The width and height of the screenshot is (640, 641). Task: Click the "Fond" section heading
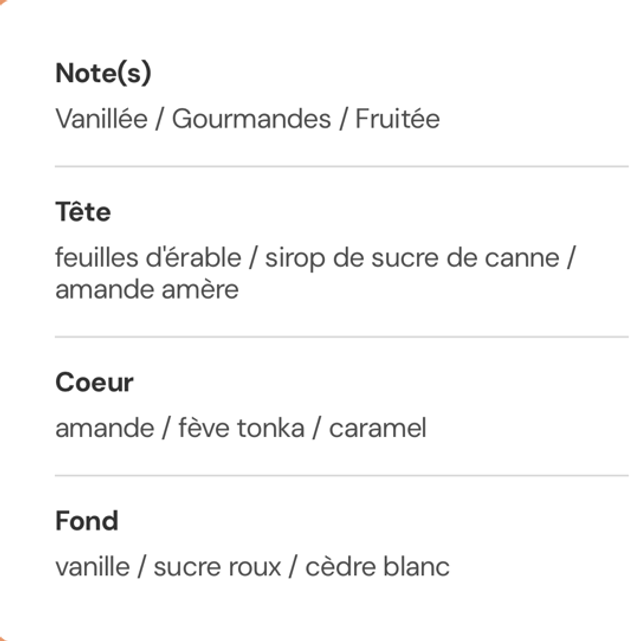point(87,521)
